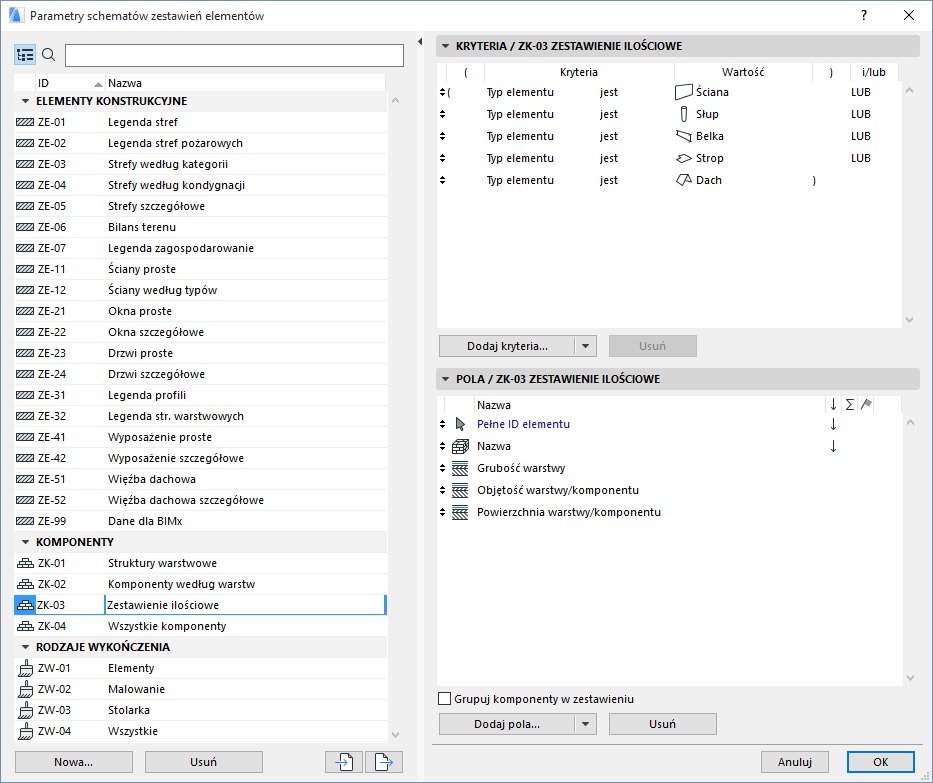Click the ZK-01 component scheme icon

click(25, 563)
